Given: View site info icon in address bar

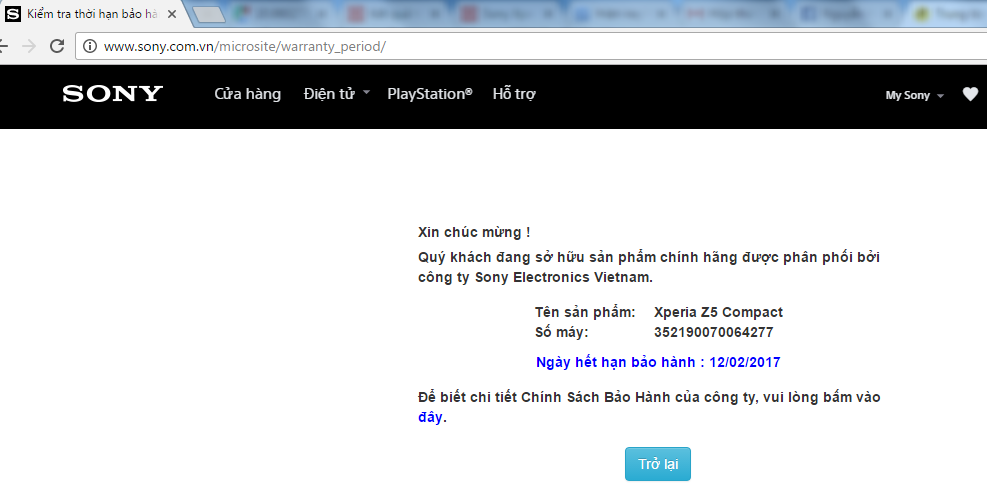Looking at the screenshot, I should [x=90, y=46].
